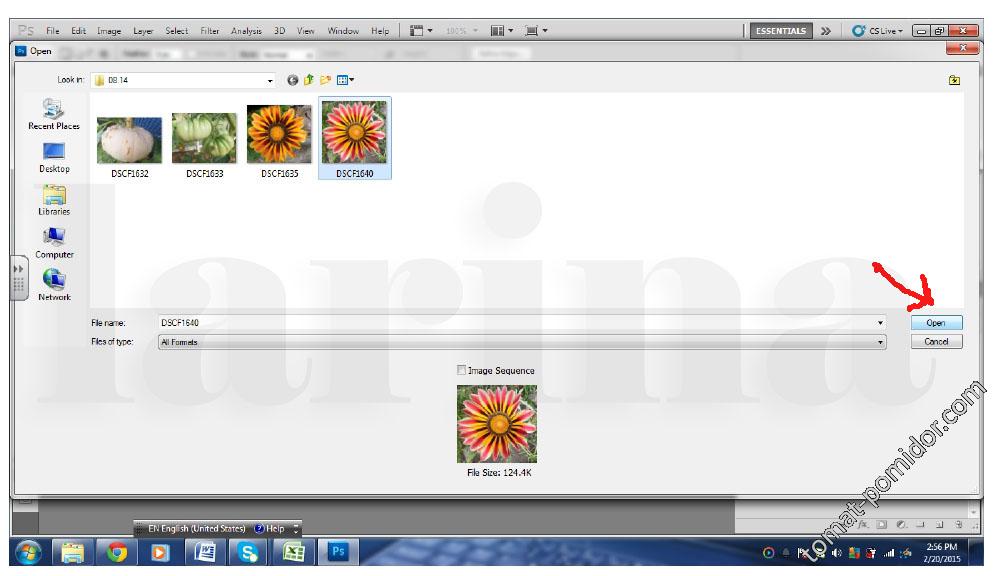Select the DSCF1632 white pumpkin thumbnail
The image size is (999, 576).
130,139
